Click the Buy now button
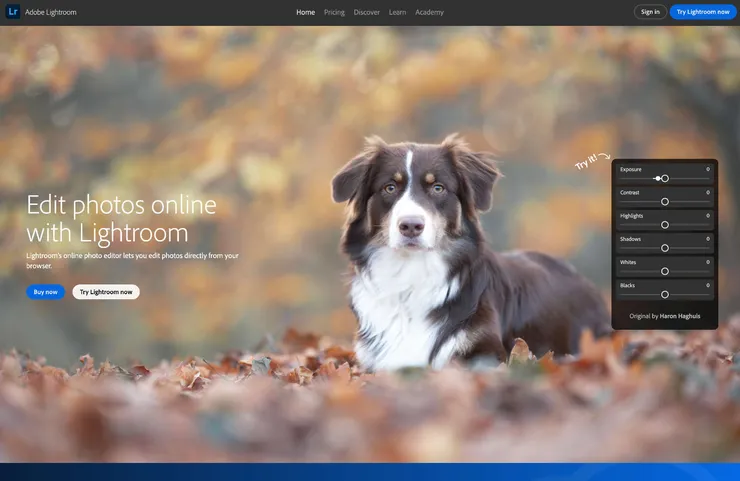This screenshot has width=740, height=481. 45,292
